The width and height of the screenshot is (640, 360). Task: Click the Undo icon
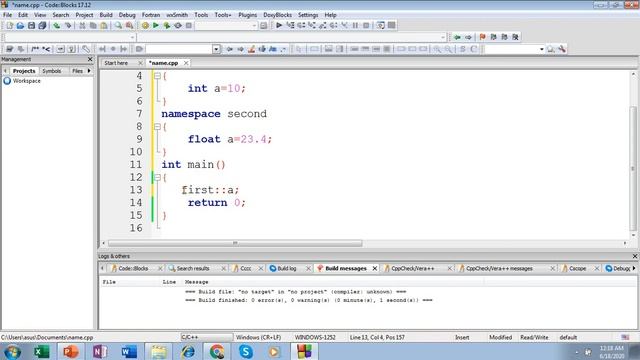[56, 26]
